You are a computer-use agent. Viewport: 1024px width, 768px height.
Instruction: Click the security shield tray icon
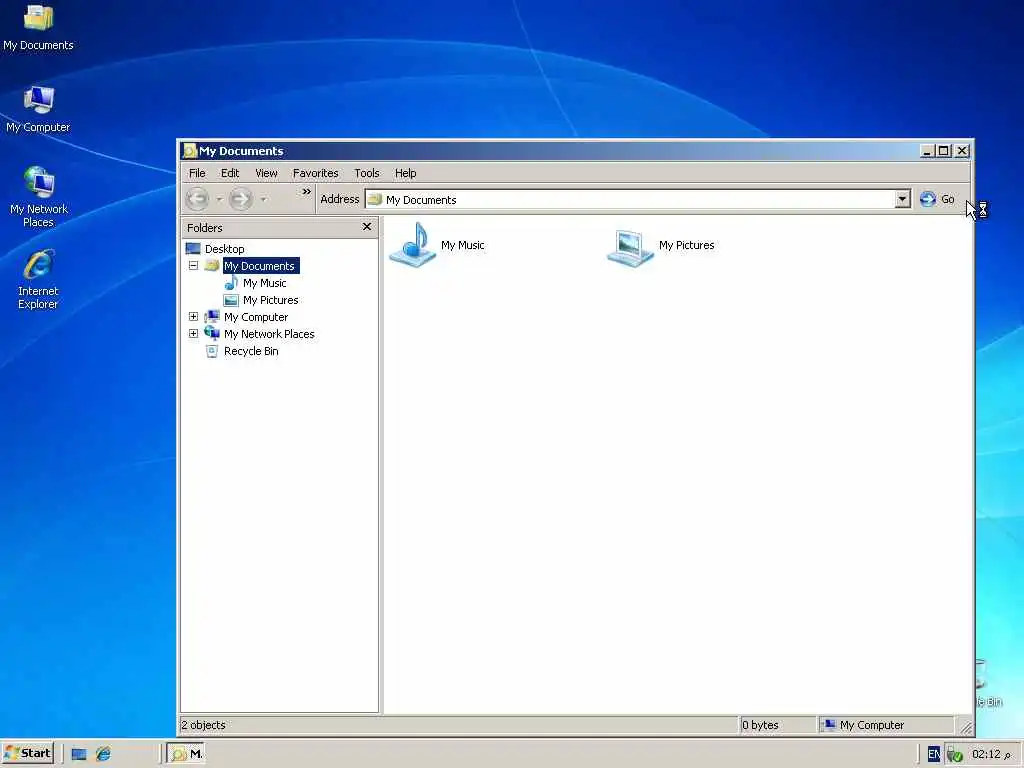[x=955, y=755]
